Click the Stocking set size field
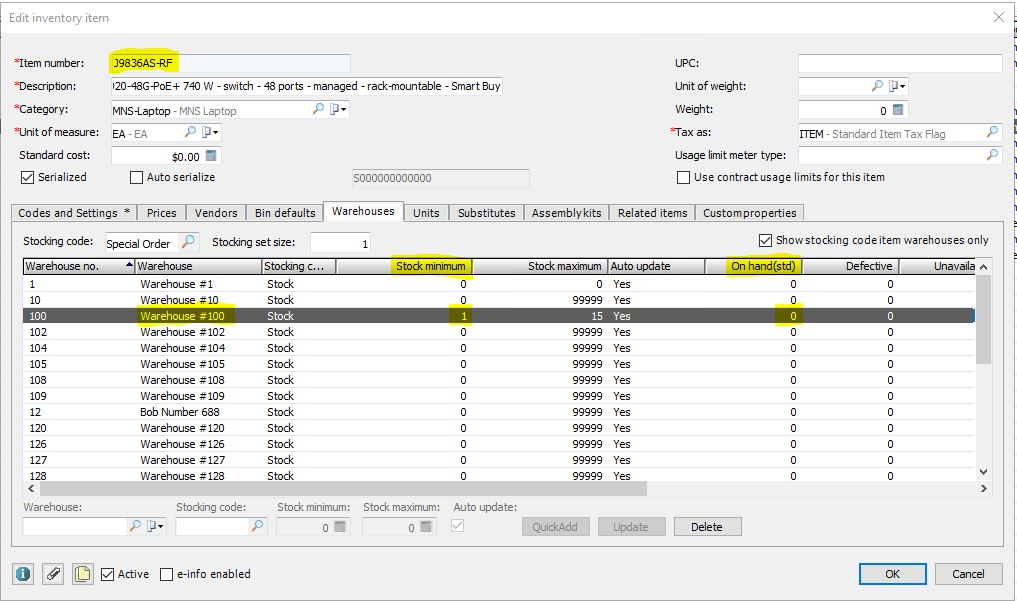Viewport: 1017px width, 601px height. [x=341, y=243]
